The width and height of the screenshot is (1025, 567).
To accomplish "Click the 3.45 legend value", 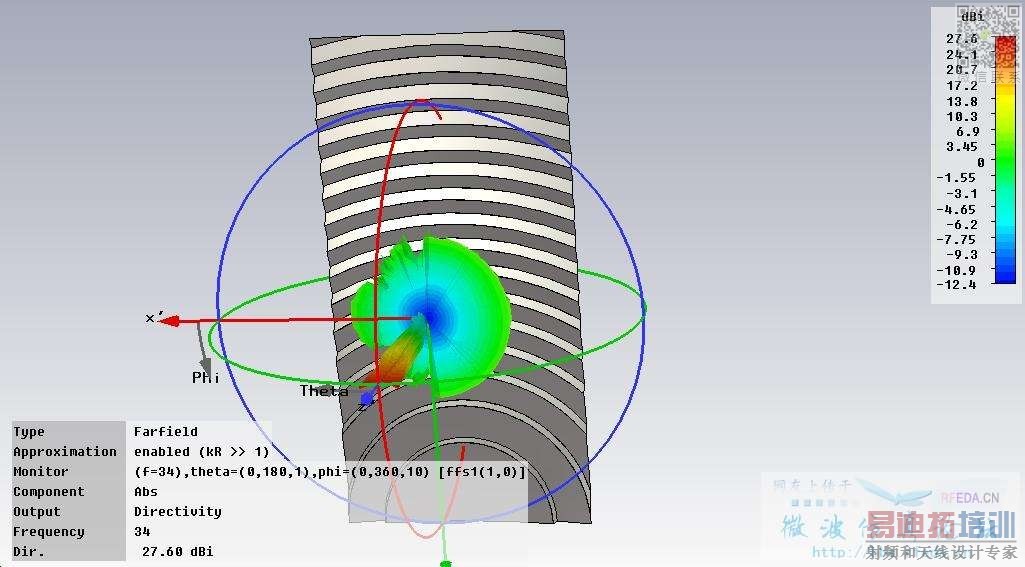I will point(962,147).
